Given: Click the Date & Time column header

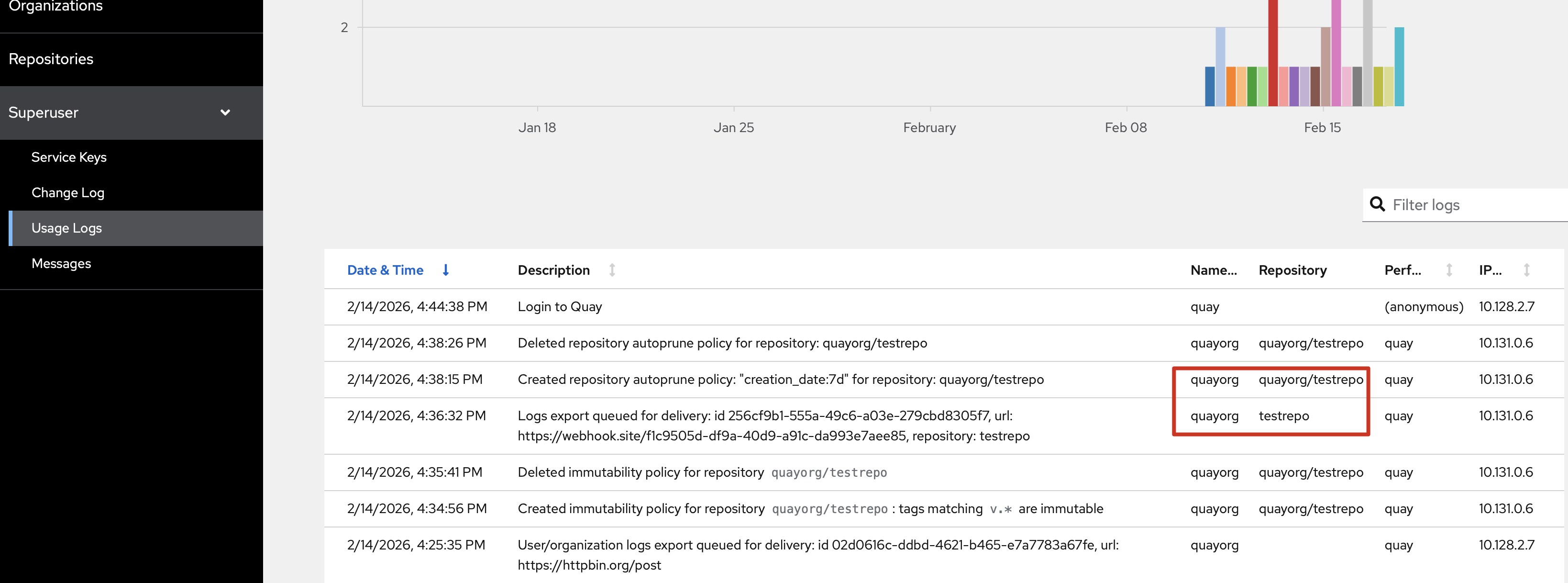Looking at the screenshot, I should point(385,270).
